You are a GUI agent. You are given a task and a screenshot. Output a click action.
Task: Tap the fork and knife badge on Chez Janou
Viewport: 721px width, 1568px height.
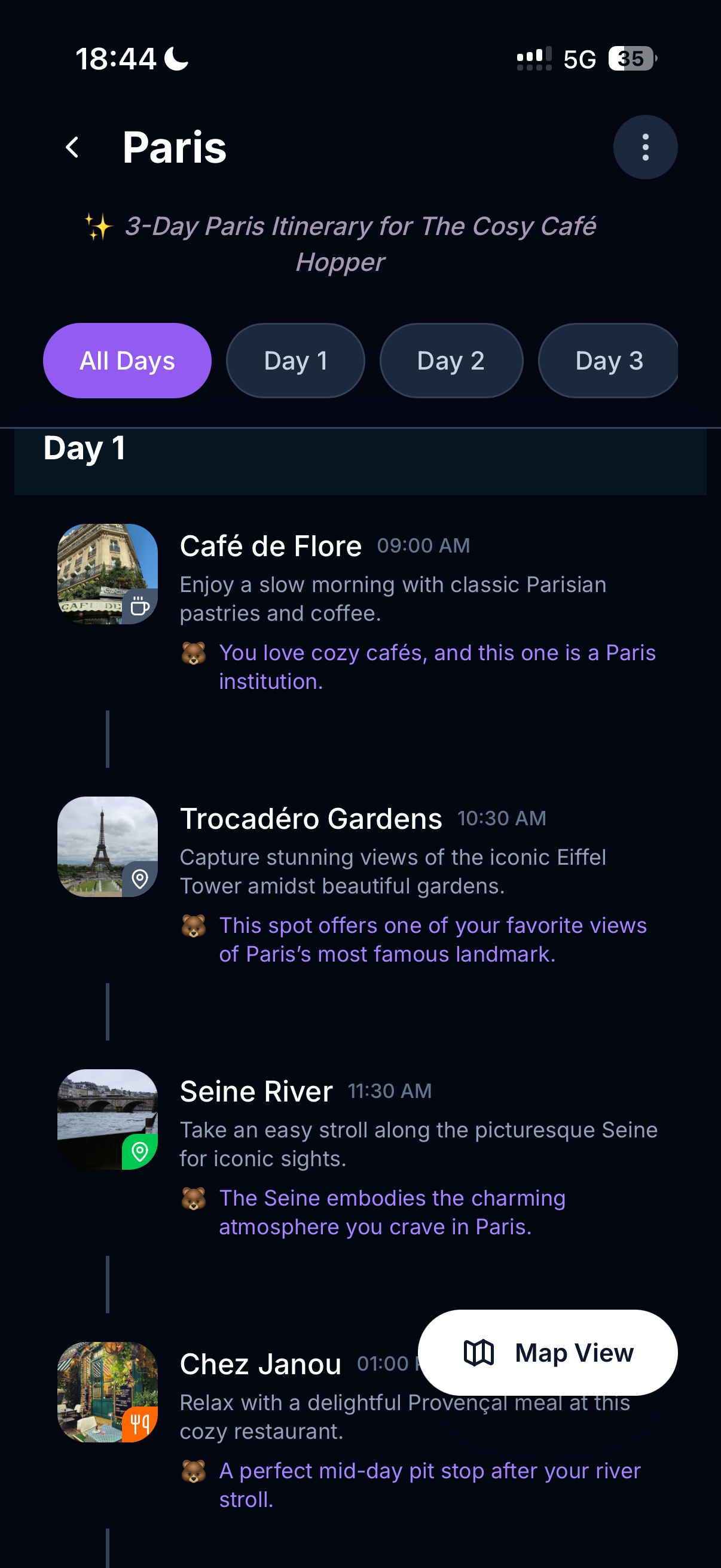click(140, 1424)
